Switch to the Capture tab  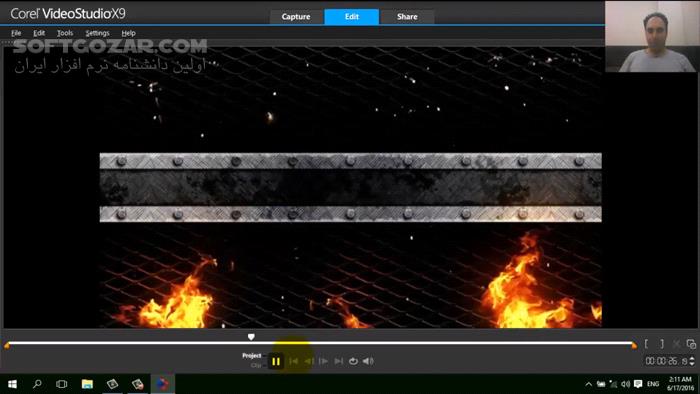pyautogui.click(x=296, y=17)
